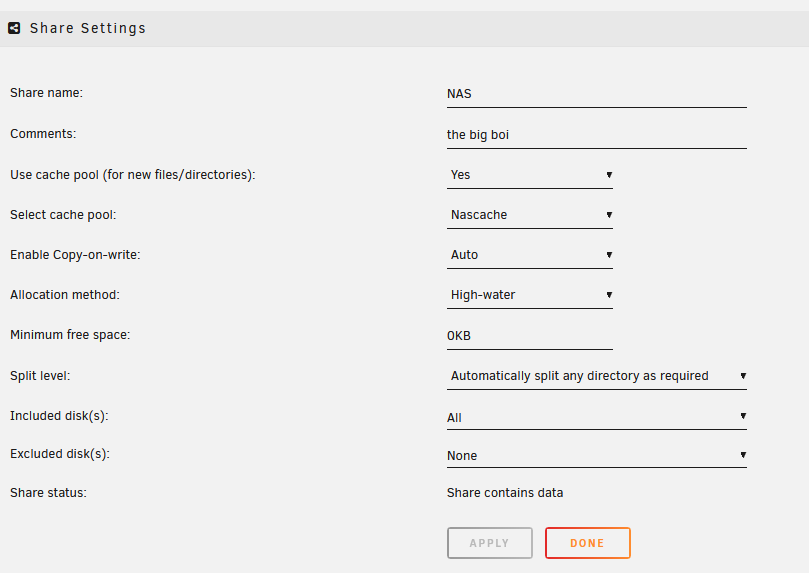Image resolution: width=809 pixels, height=573 pixels.
Task: Click the 'Share status:' label
Action: 48,493
